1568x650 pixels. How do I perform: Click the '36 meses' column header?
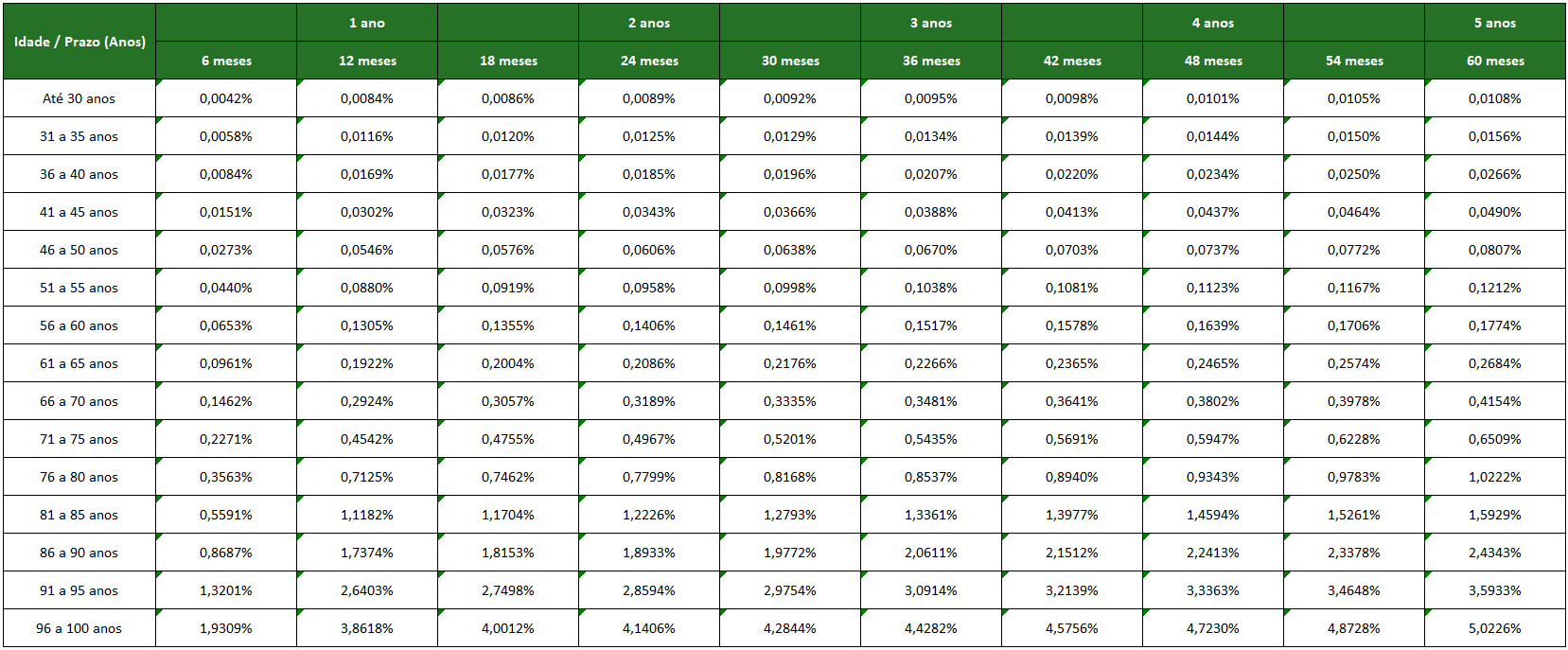(x=931, y=61)
